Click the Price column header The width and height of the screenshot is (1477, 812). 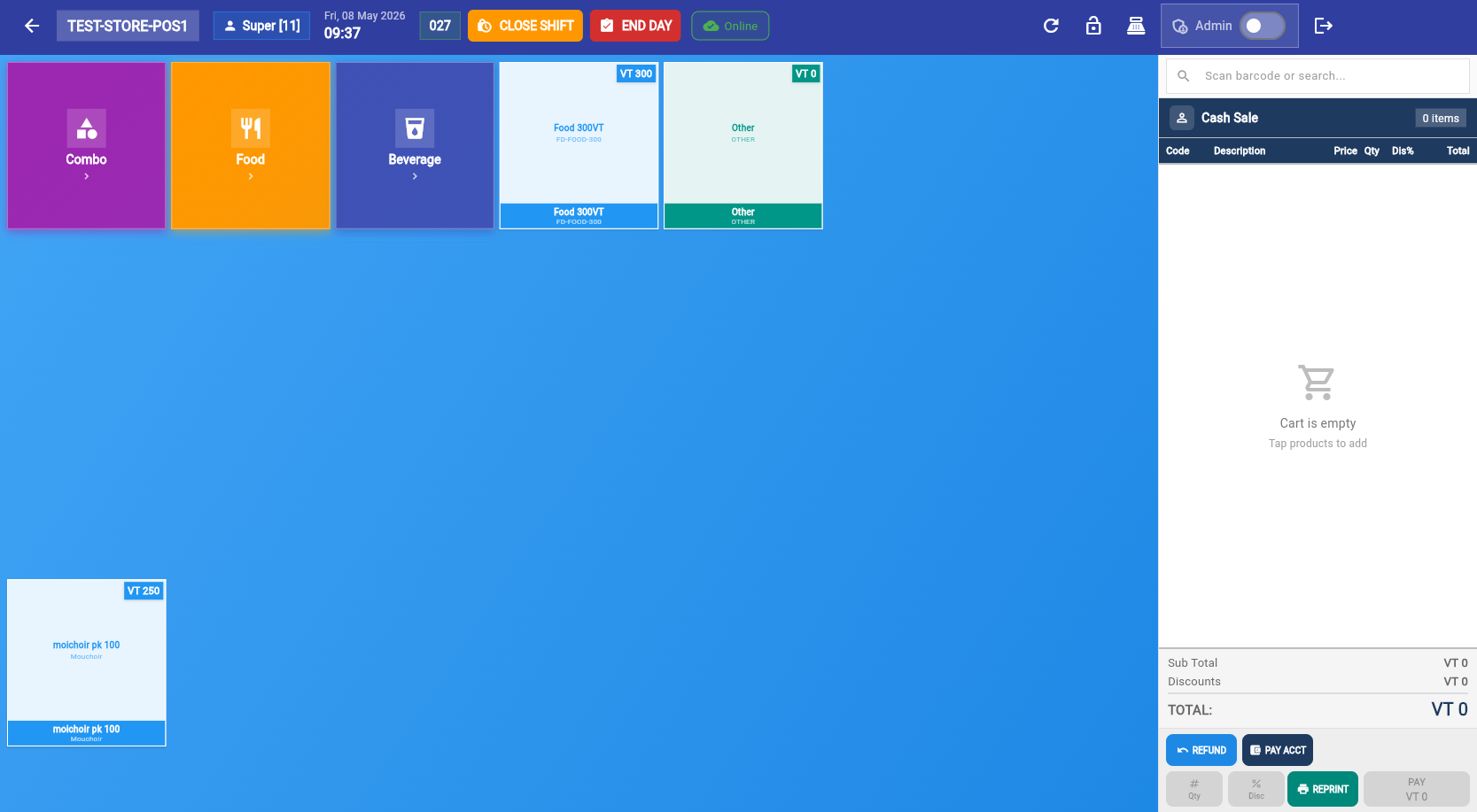coord(1345,151)
